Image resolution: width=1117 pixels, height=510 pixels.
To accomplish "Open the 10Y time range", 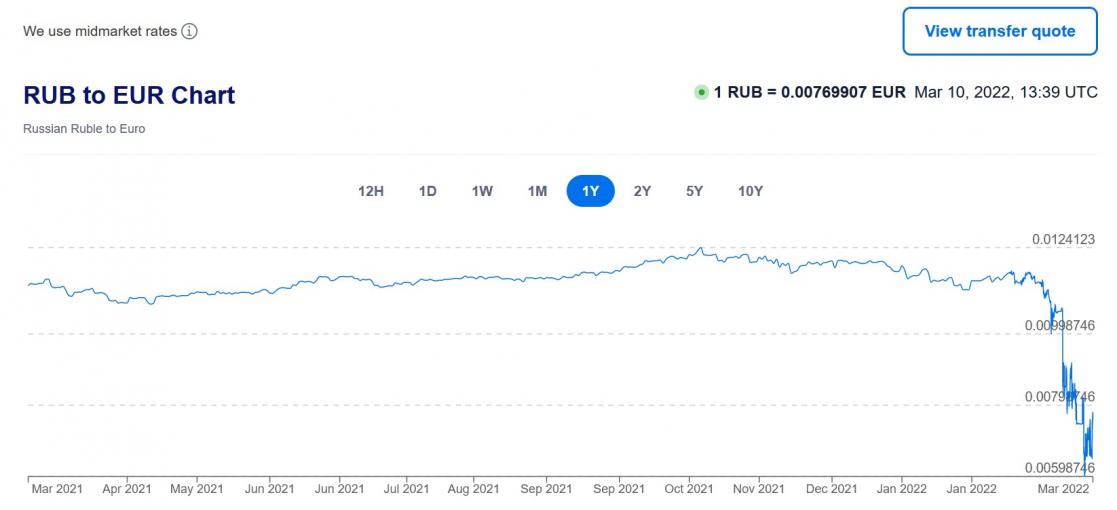I will 750,191.
